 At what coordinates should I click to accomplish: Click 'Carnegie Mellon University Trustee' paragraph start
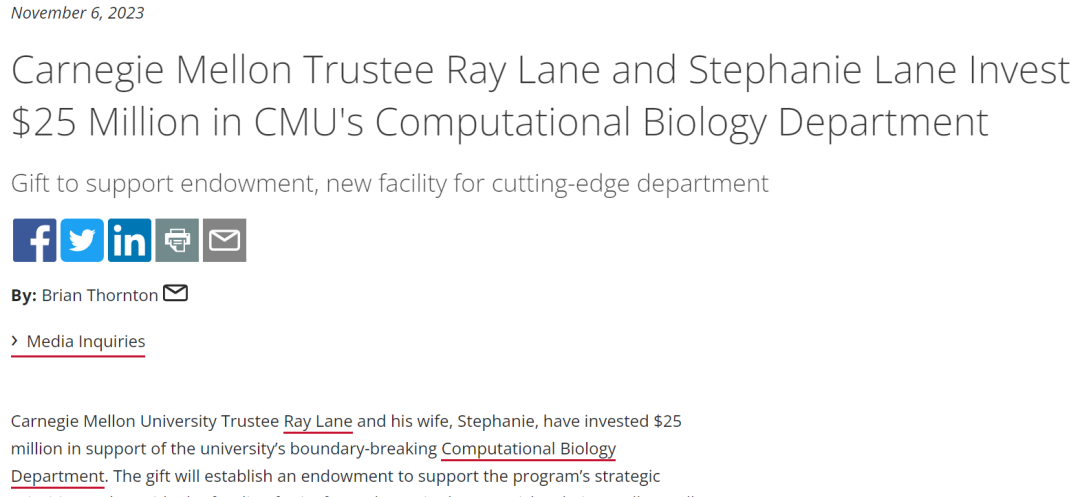click(145, 421)
